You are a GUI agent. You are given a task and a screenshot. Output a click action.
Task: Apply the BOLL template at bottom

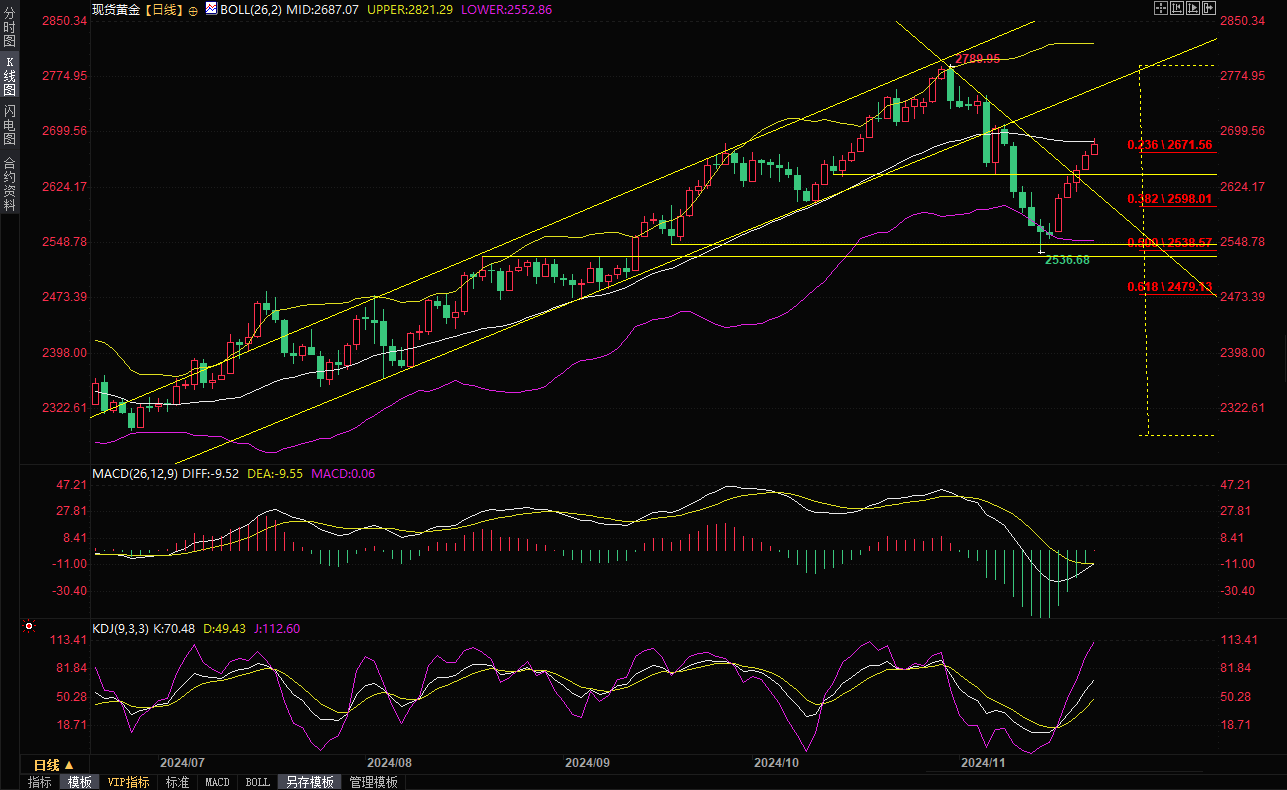pyautogui.click(x=257, y=782)
